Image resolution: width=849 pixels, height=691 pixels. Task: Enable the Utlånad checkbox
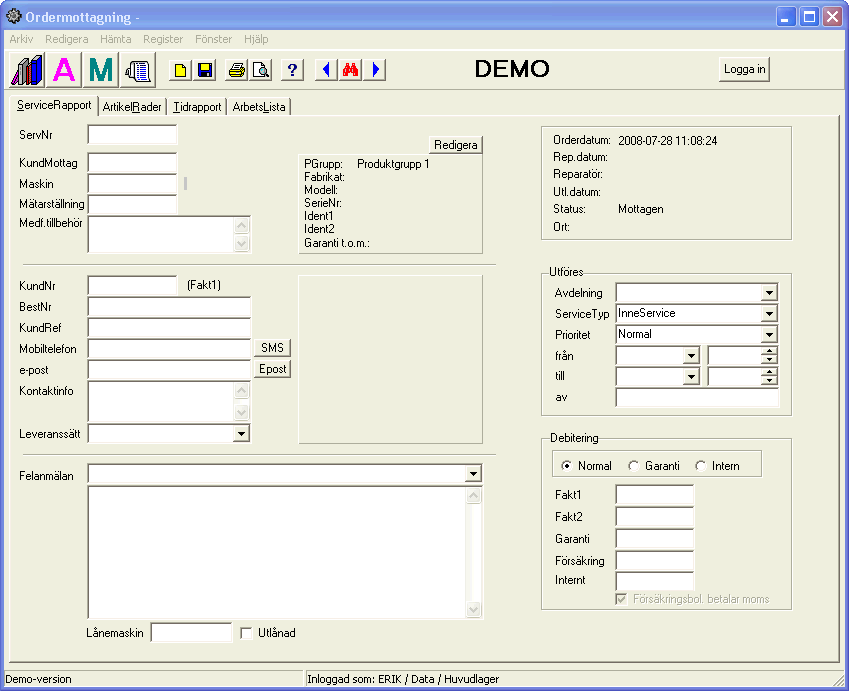(247, 633)
